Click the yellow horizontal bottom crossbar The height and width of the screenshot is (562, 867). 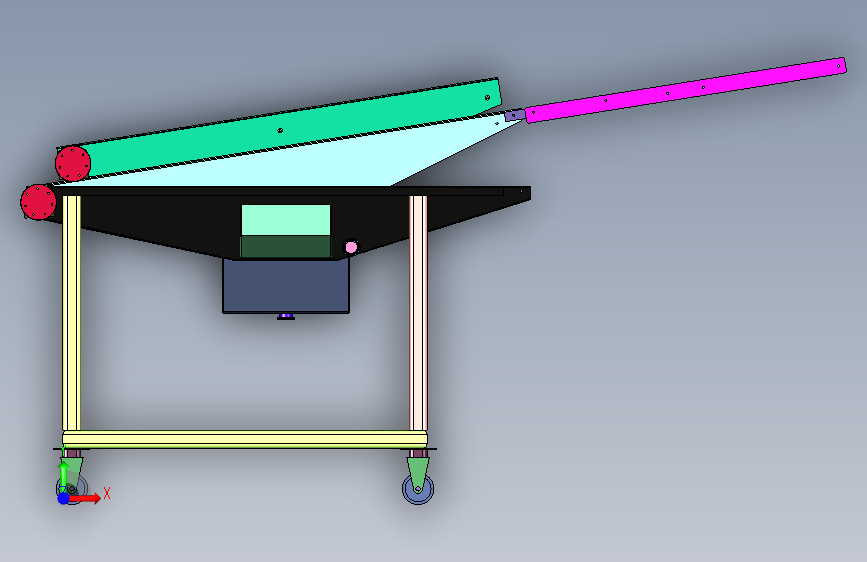pos(245,440)
